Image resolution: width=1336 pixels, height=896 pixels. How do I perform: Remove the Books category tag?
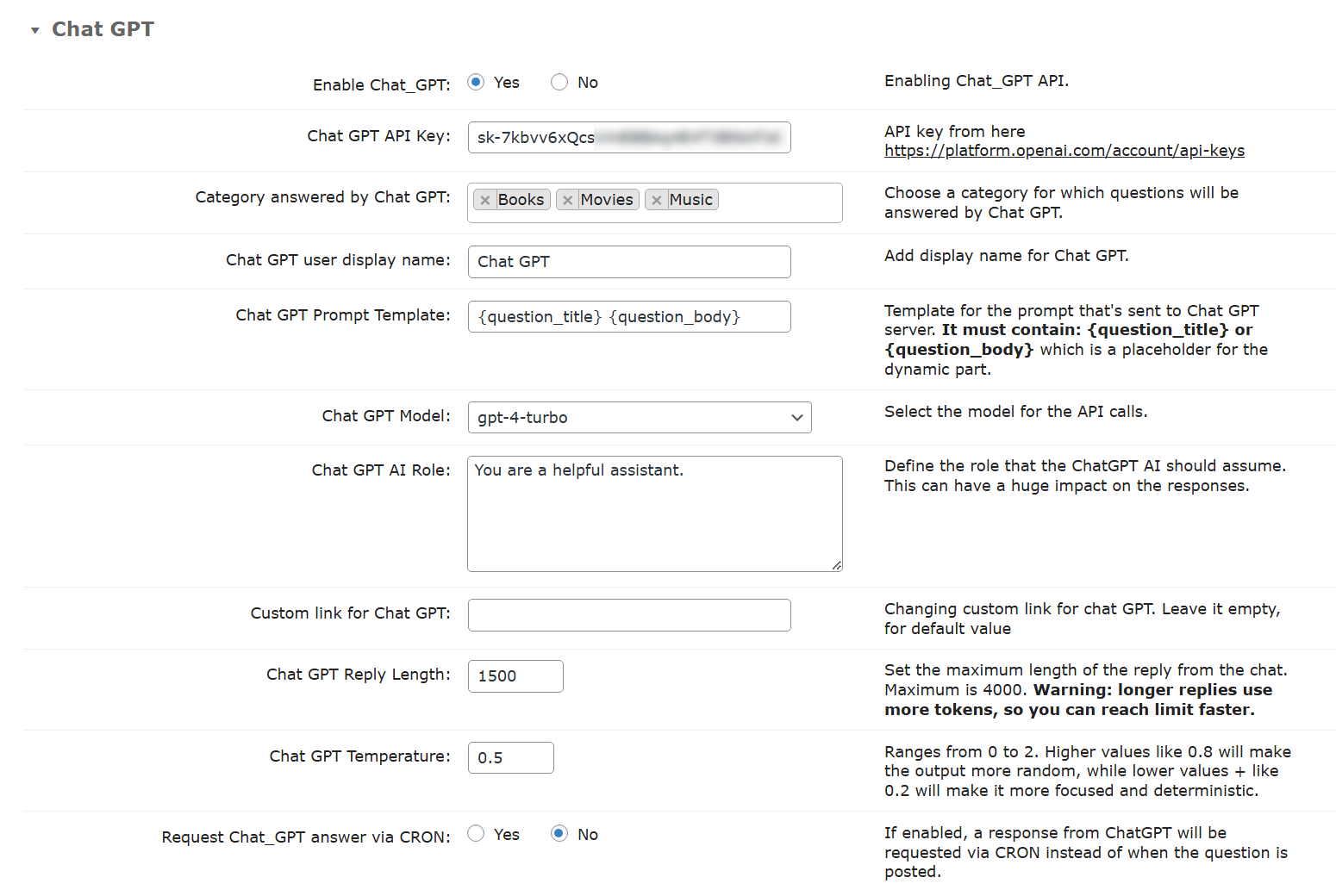pos(485,200)
